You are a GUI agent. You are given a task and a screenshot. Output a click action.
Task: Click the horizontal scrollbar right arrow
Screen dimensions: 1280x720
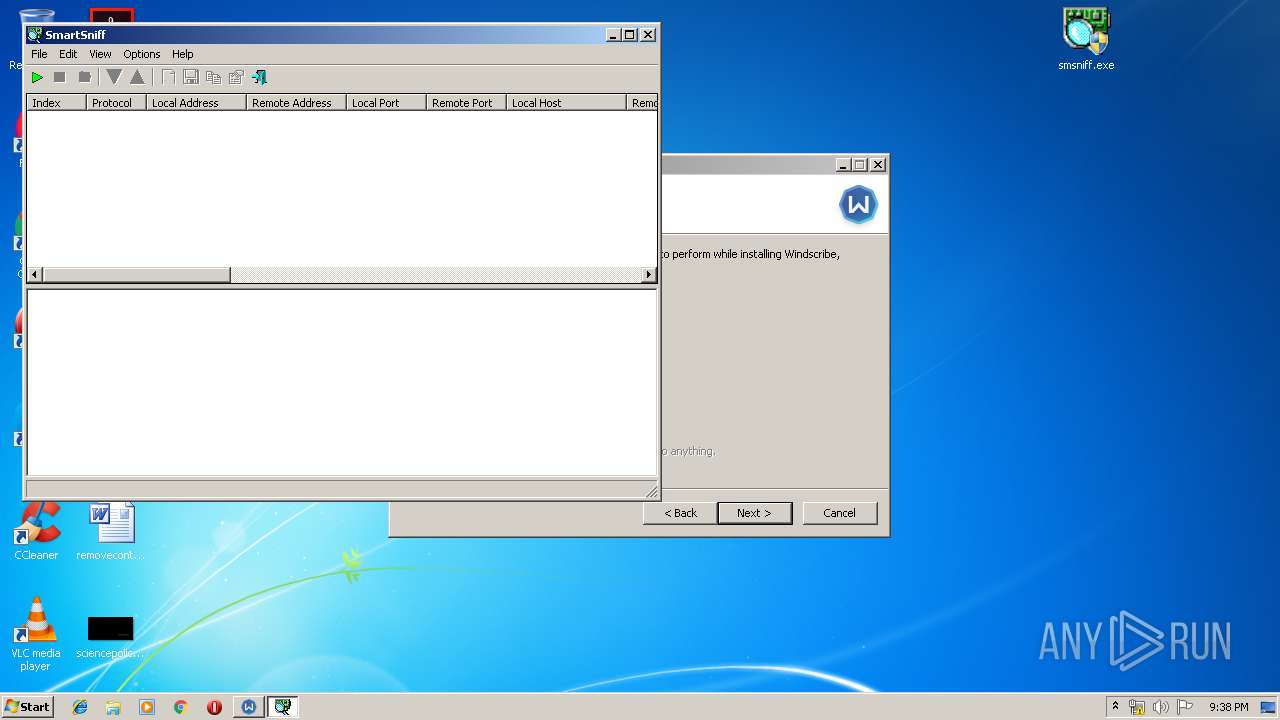tap(648, 274)
